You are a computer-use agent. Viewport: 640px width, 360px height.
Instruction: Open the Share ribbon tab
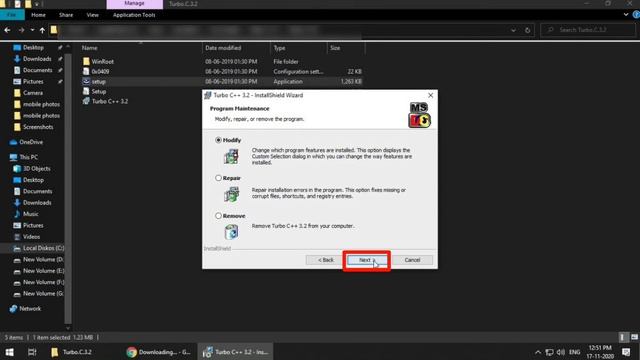pos(66,15)
